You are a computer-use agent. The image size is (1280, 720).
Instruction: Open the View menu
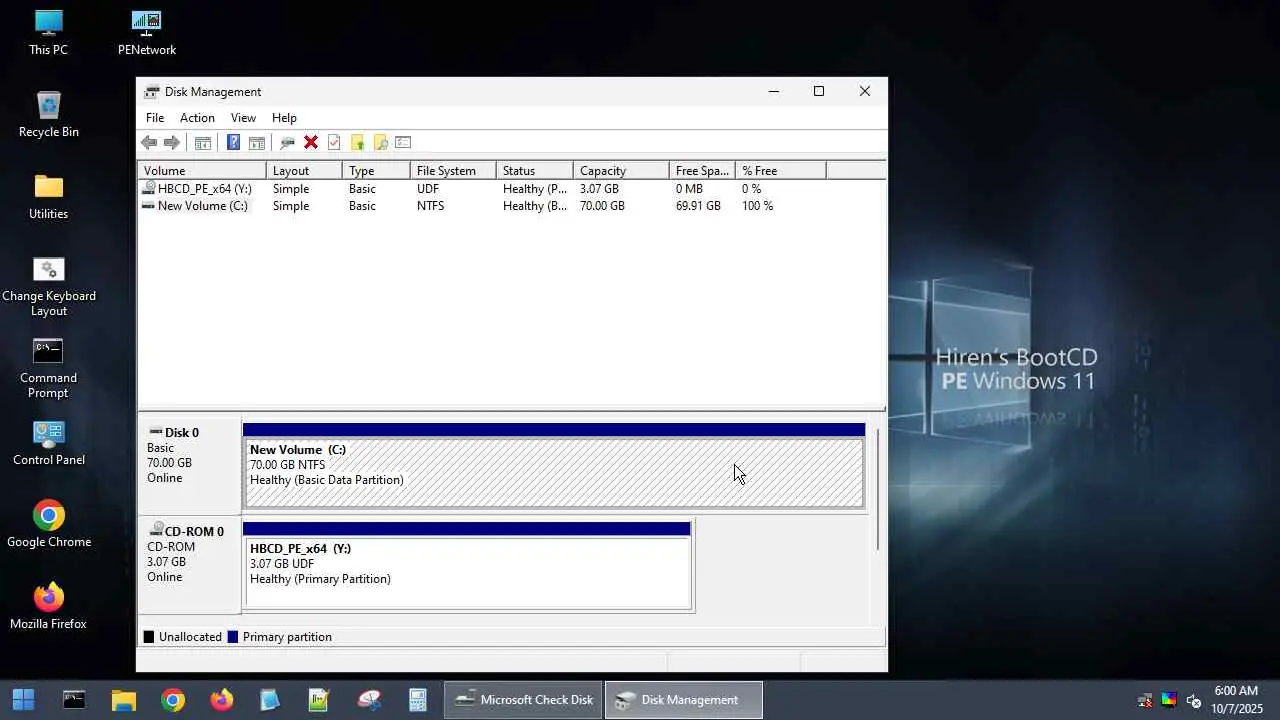pos(243,118)
